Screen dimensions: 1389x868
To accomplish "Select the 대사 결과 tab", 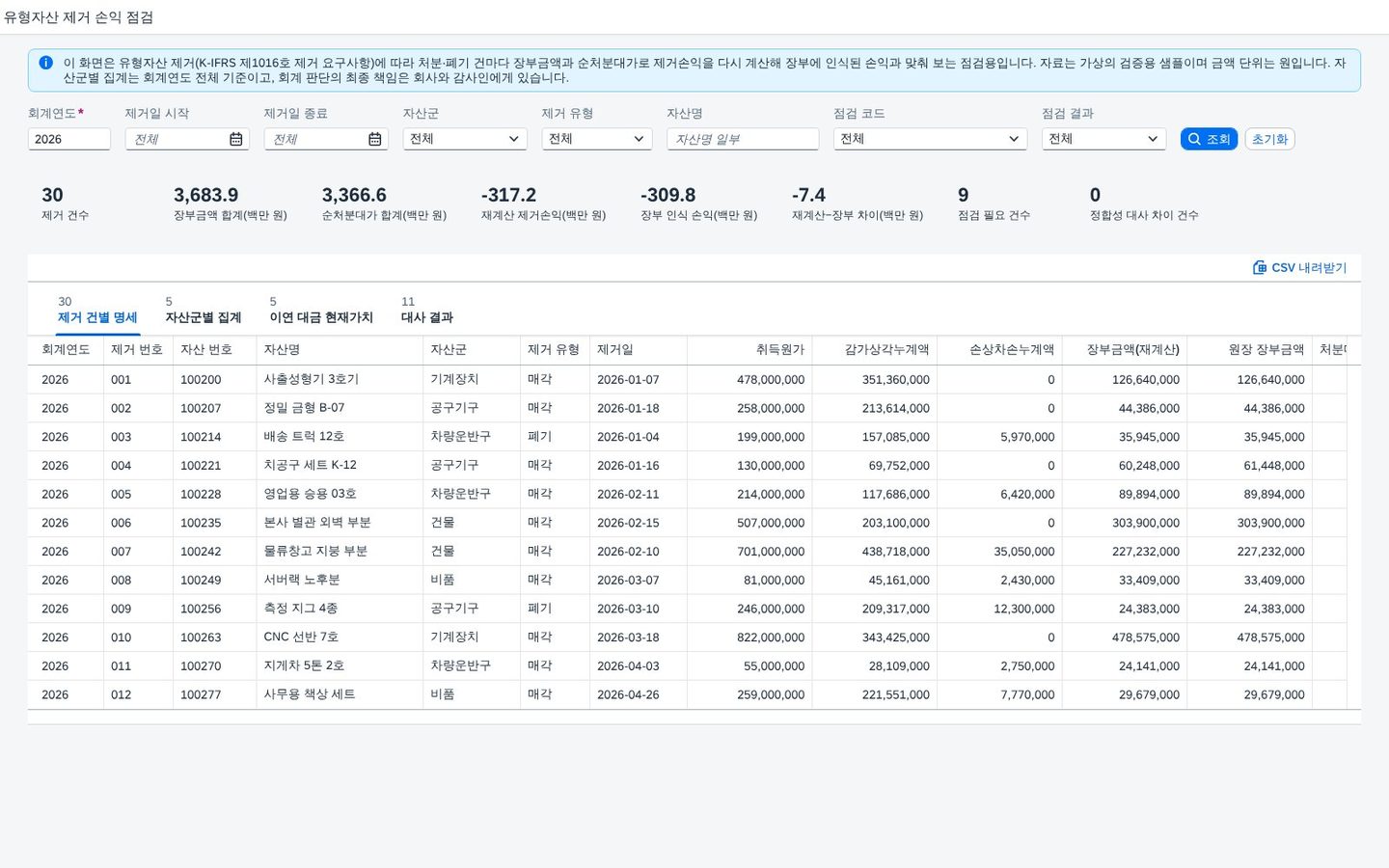I will (x=427, y=310).
